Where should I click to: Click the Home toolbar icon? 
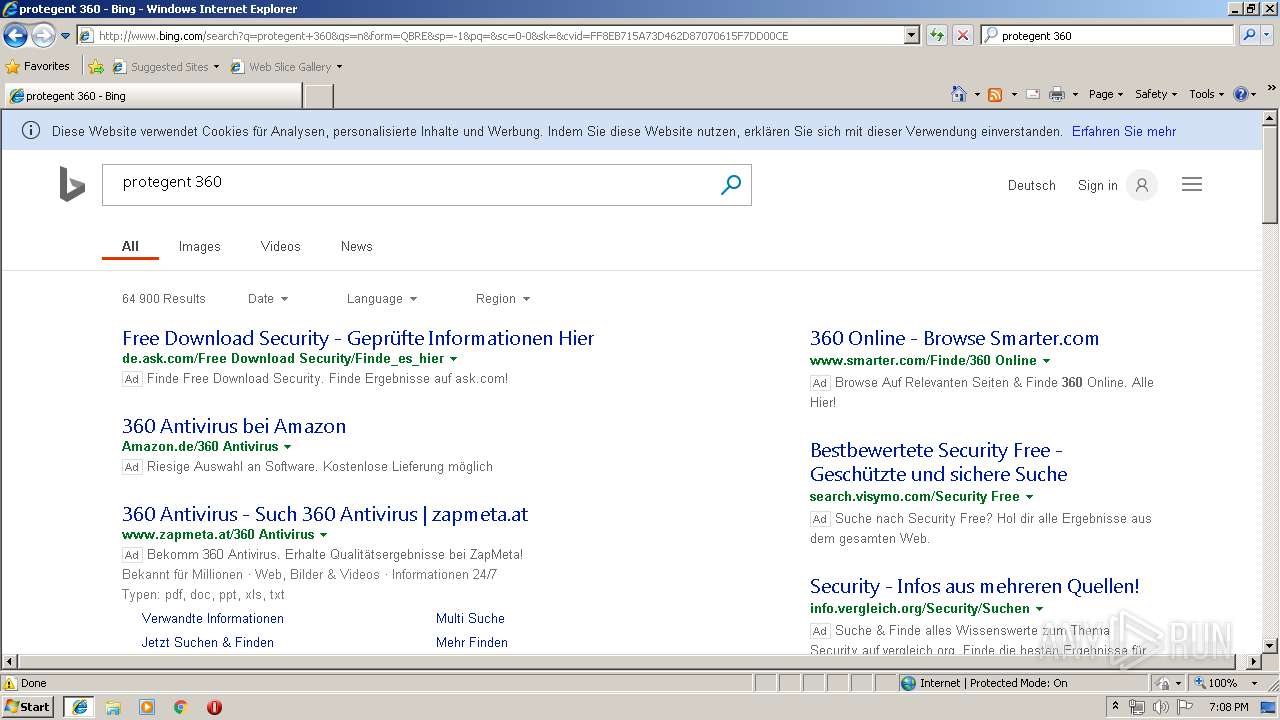(958, 94)
